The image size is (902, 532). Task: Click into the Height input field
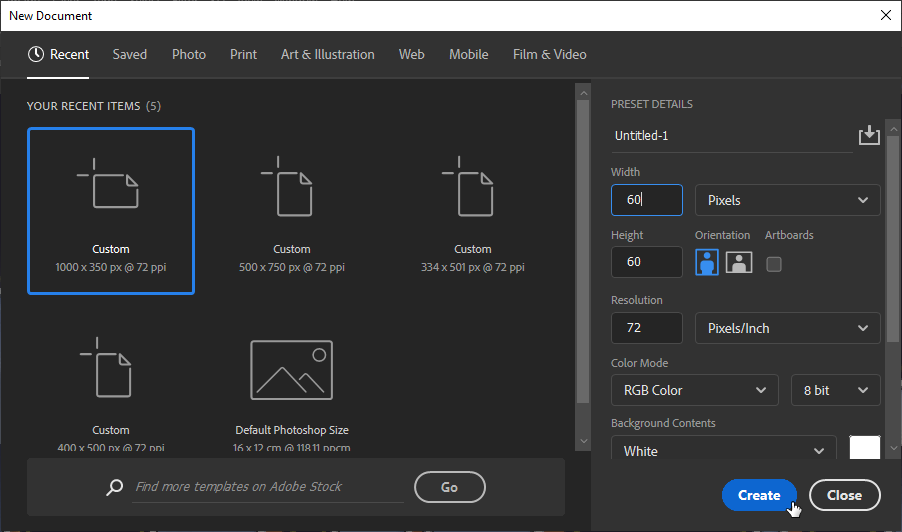pos(646,262)
